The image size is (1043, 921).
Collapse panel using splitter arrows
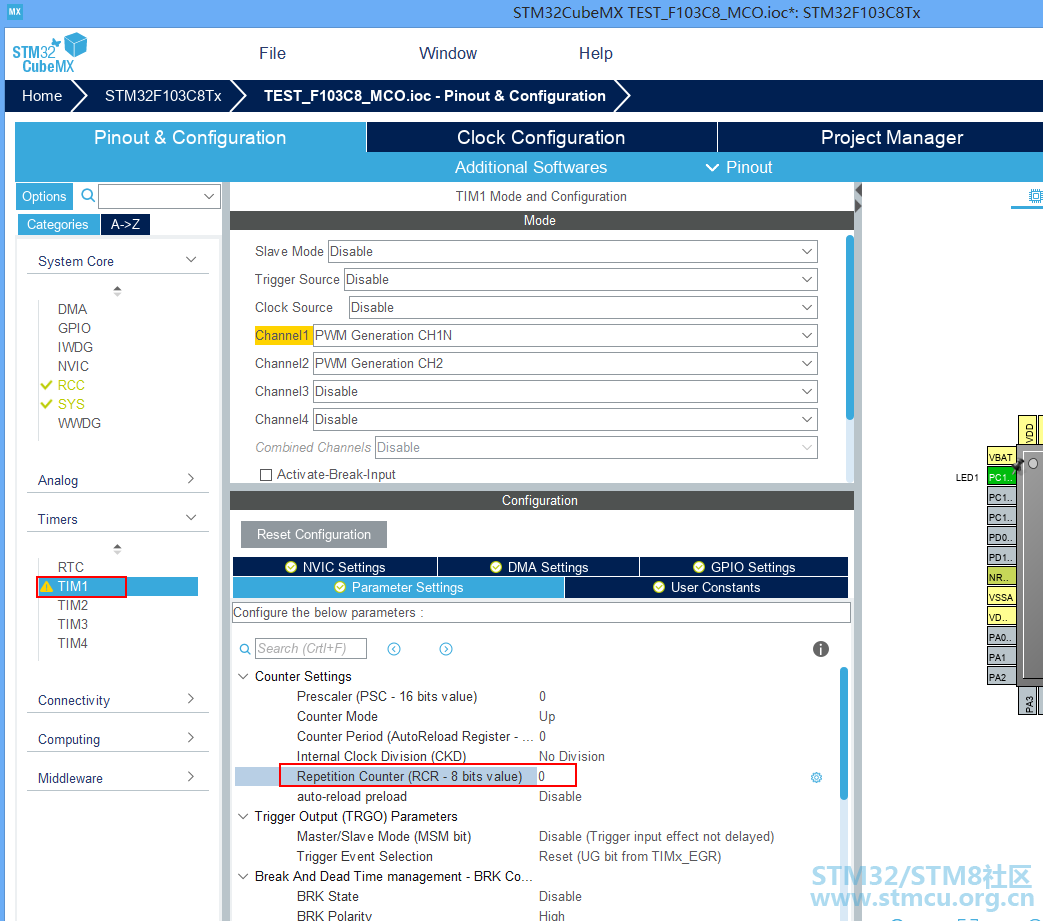[858, 198]
